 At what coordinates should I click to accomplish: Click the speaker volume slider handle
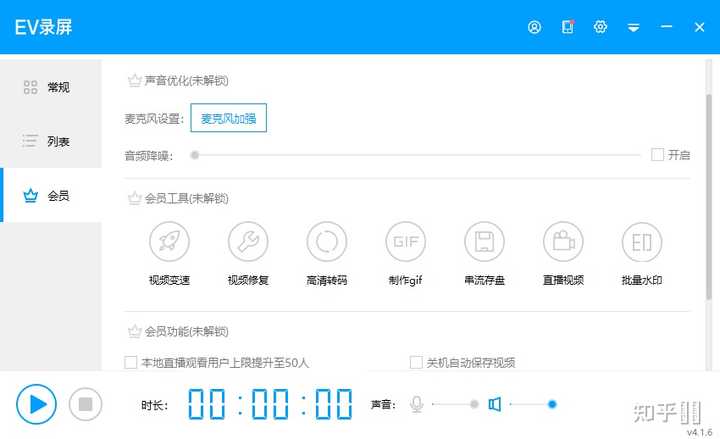[x=552, y=404]
